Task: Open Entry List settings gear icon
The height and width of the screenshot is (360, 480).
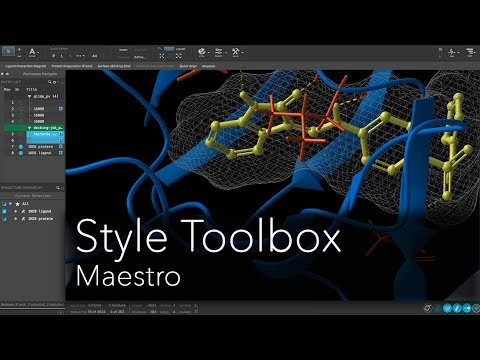Action: tap(55, 82)
